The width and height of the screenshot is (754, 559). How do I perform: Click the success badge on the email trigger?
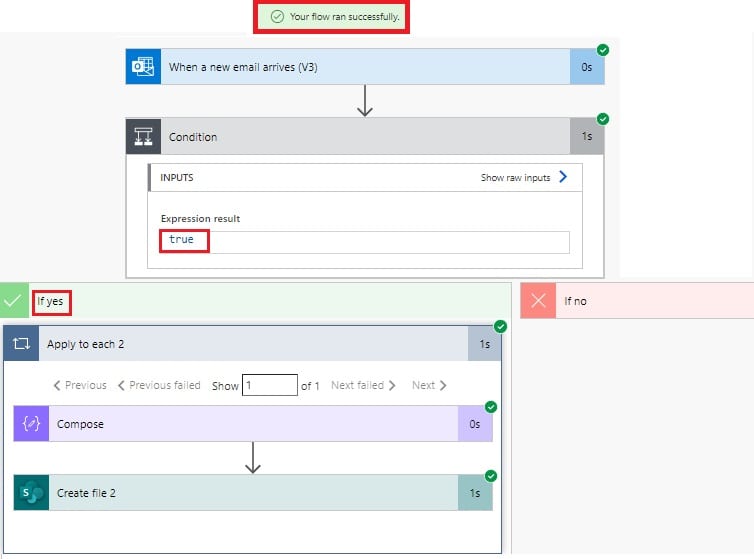[x=603, y=50]
